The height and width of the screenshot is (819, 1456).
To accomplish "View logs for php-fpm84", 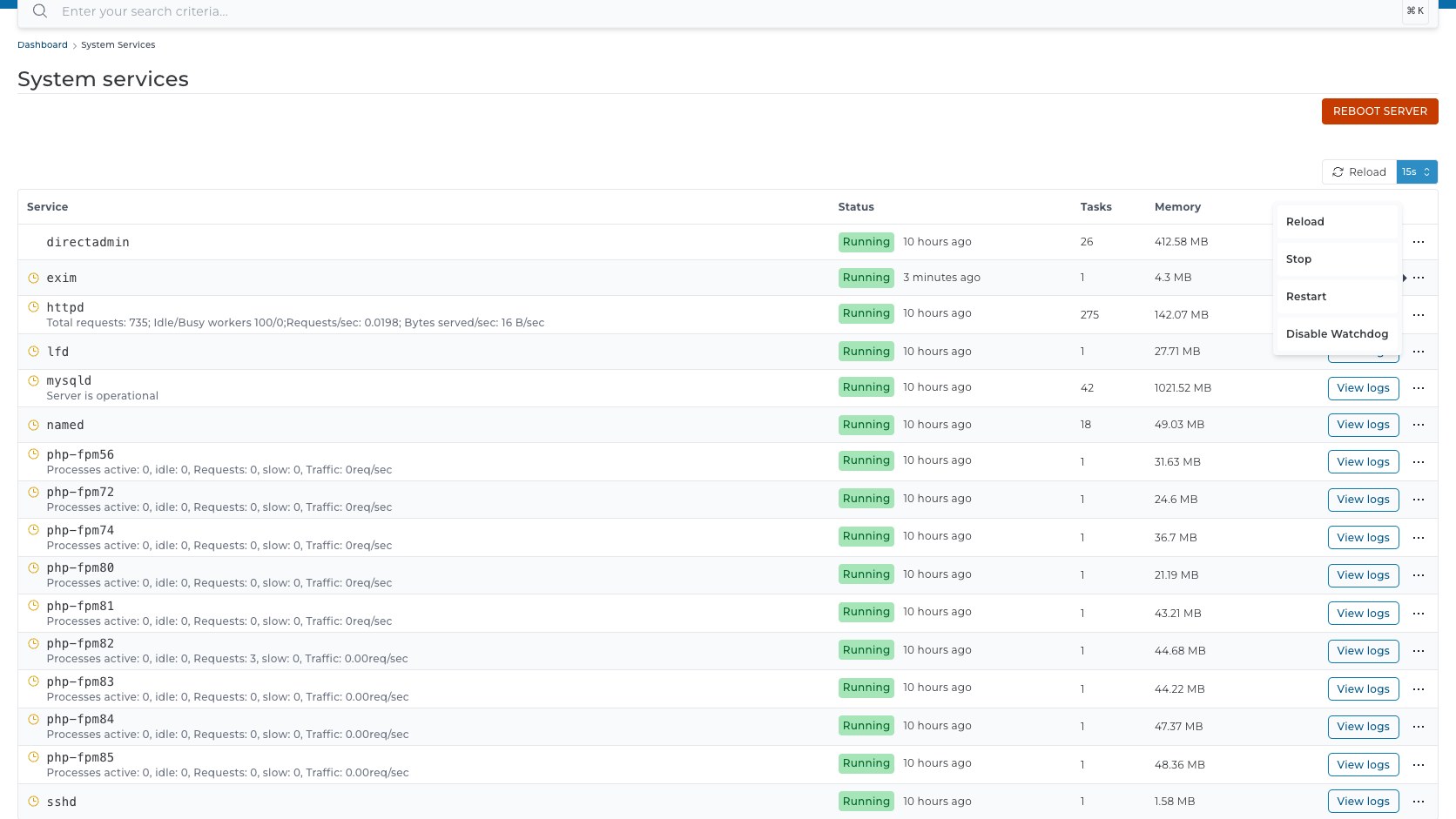I will (x=1363, y=727).
